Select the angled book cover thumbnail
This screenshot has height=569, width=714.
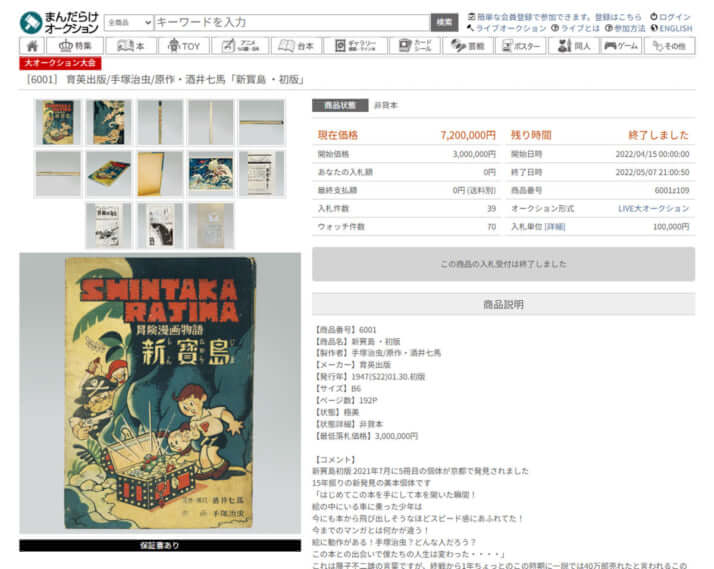109,174
